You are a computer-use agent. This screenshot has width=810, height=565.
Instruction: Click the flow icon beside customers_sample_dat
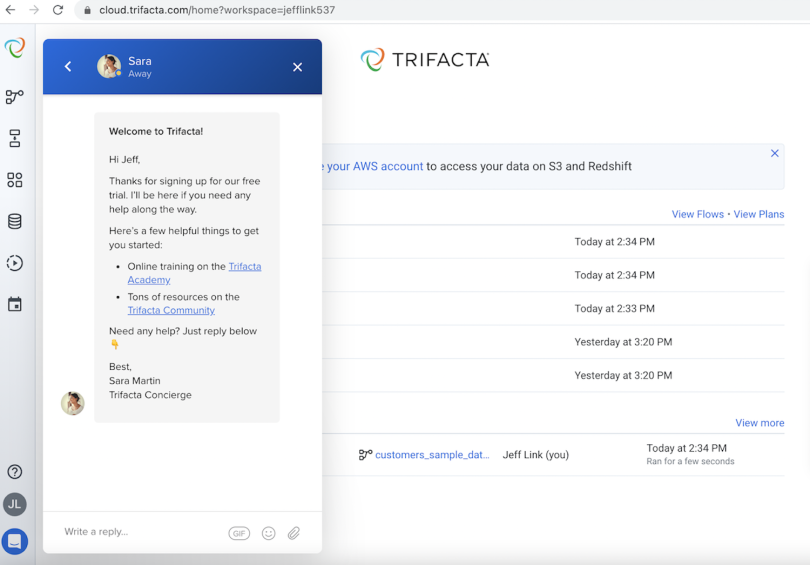tap(365, 455)
